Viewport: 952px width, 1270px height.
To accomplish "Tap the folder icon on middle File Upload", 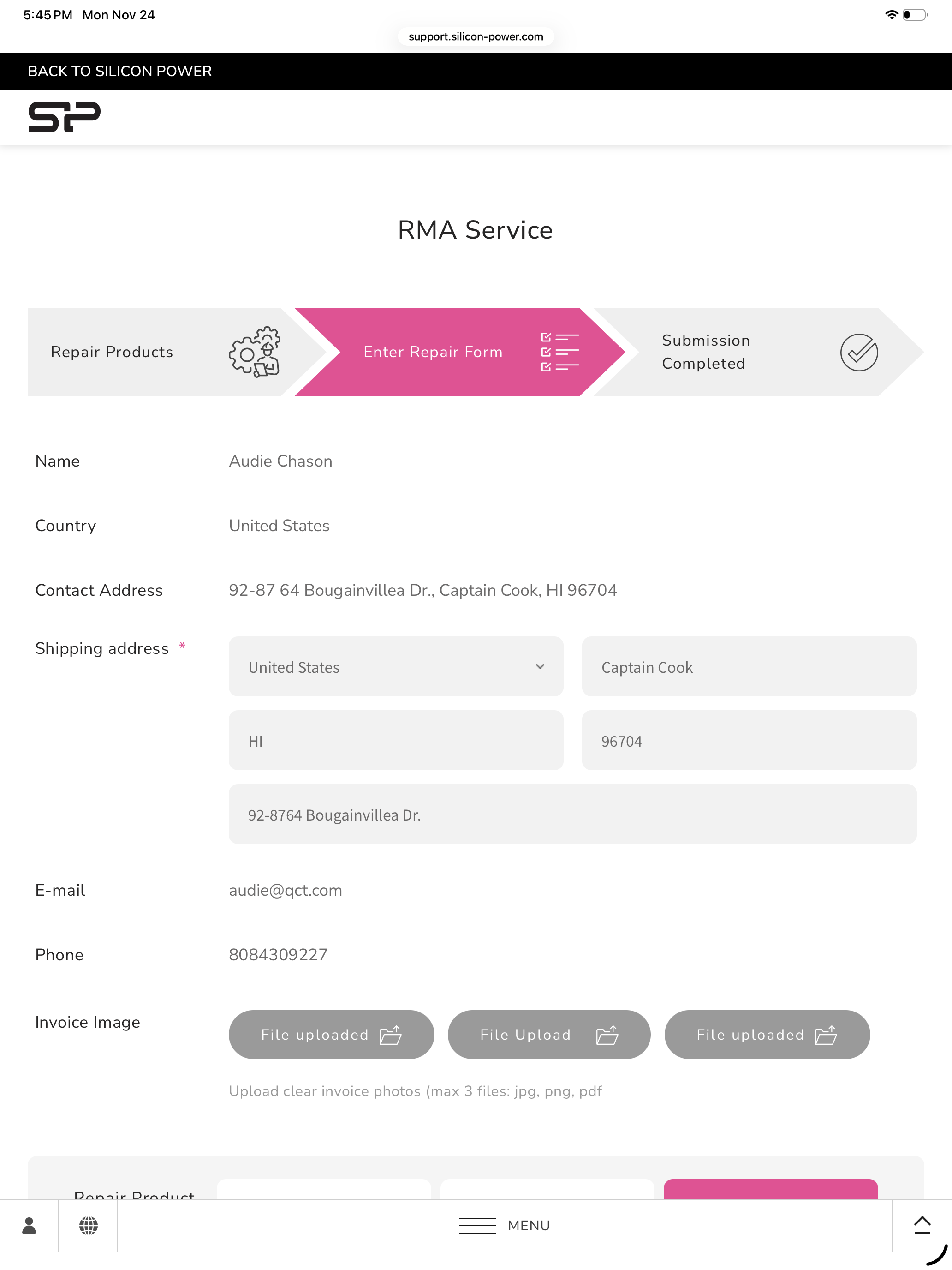I will [607, 1035].
